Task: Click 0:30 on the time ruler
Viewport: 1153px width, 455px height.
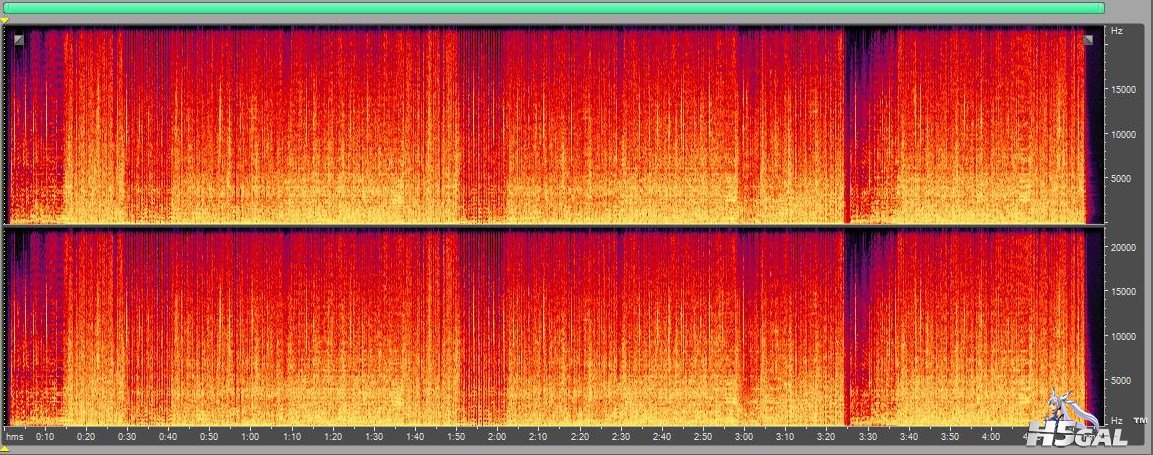Action: click(127, 436)
